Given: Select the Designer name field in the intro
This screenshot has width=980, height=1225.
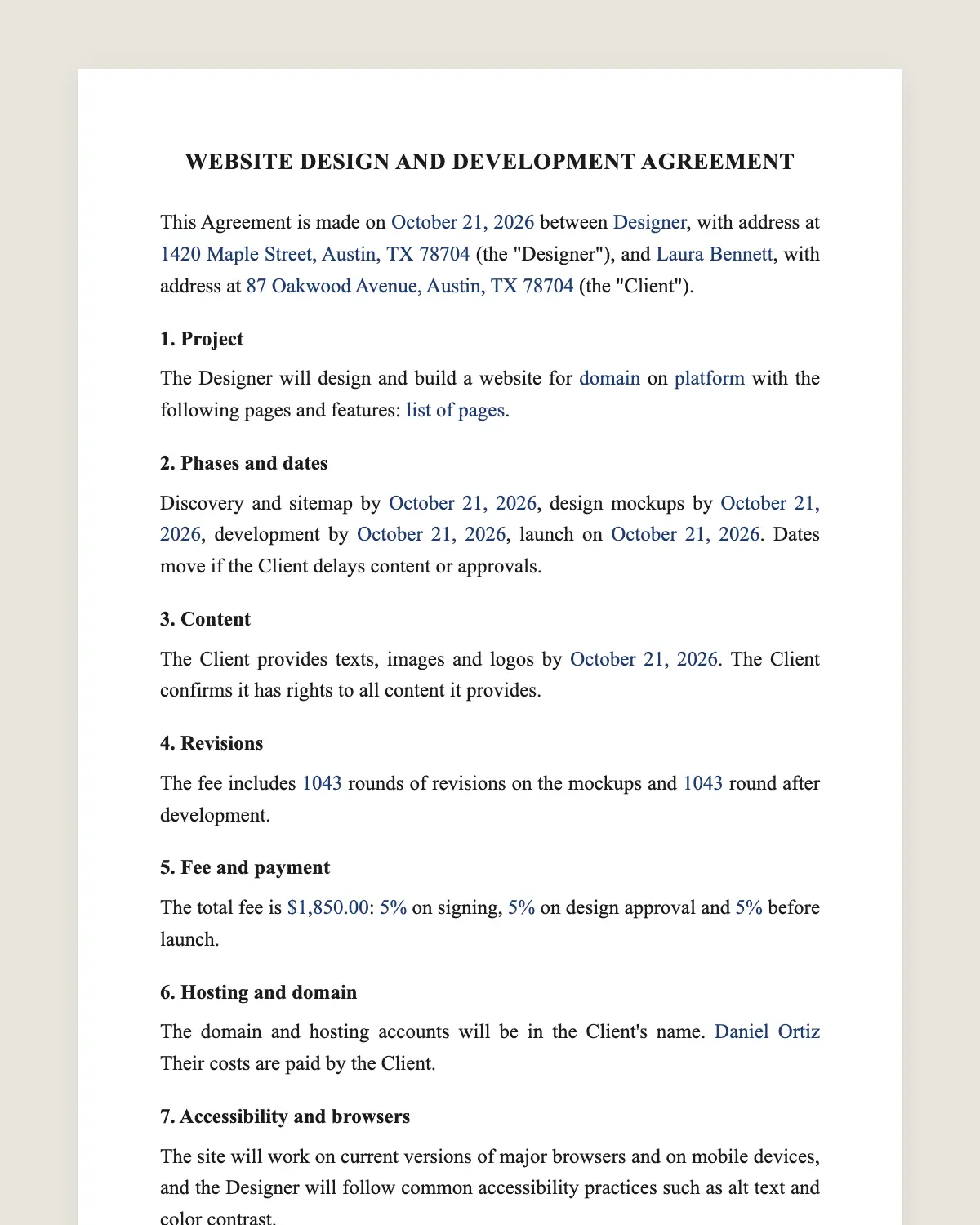Looking at the screenshot, I should coord(650,222).
